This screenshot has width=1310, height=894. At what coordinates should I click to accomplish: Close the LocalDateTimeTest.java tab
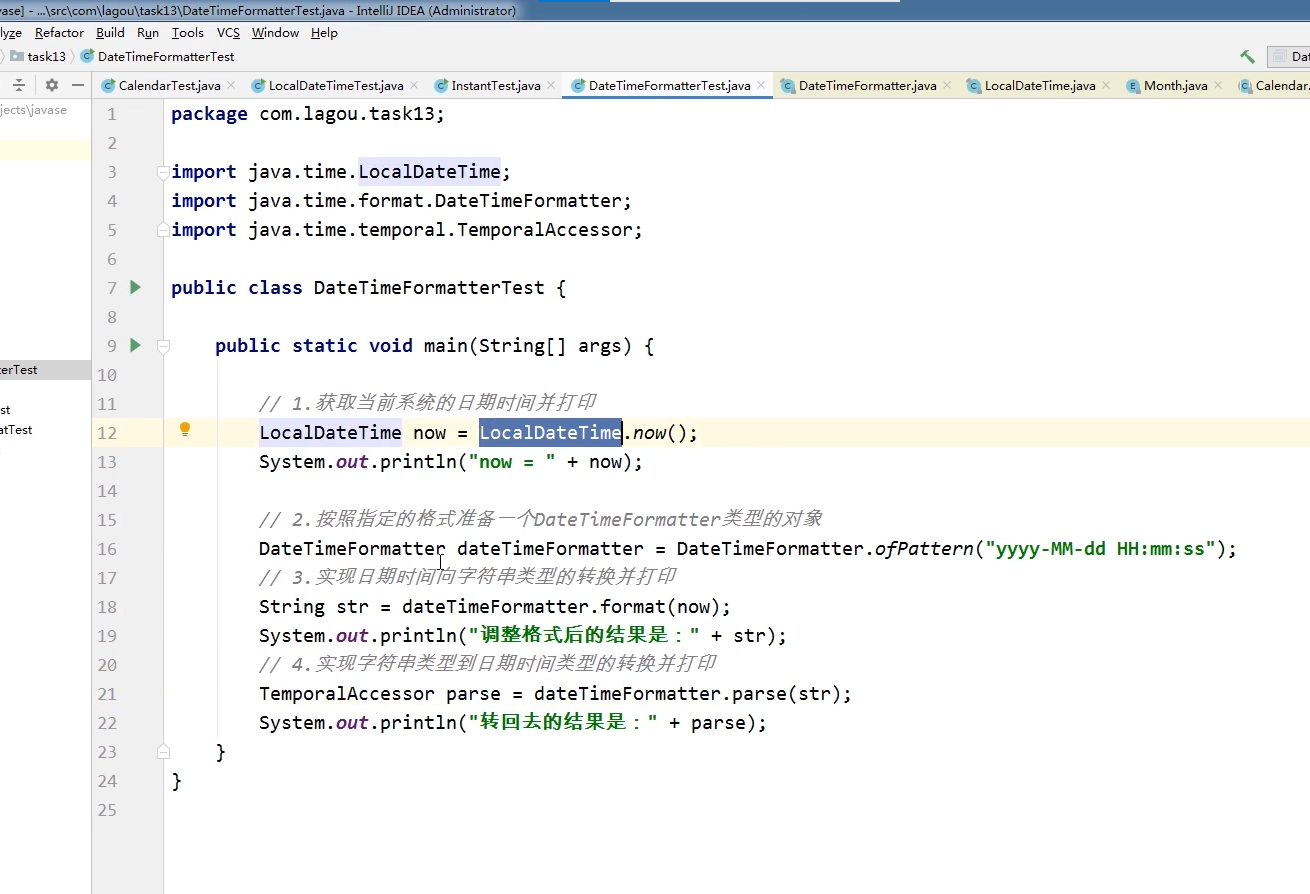pos(414,86)
